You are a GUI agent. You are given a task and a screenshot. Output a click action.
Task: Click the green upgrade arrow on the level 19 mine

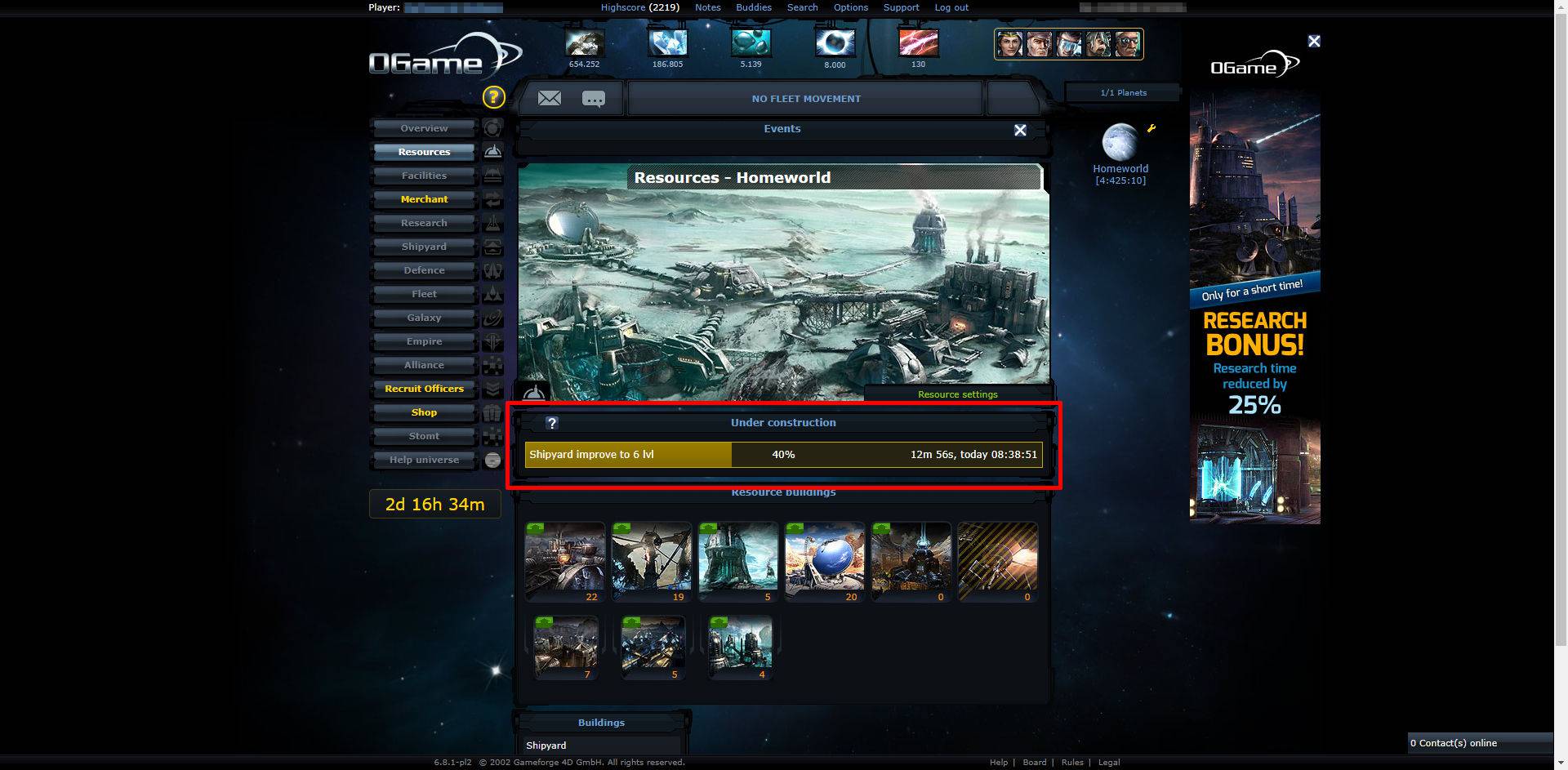[621, 528]
